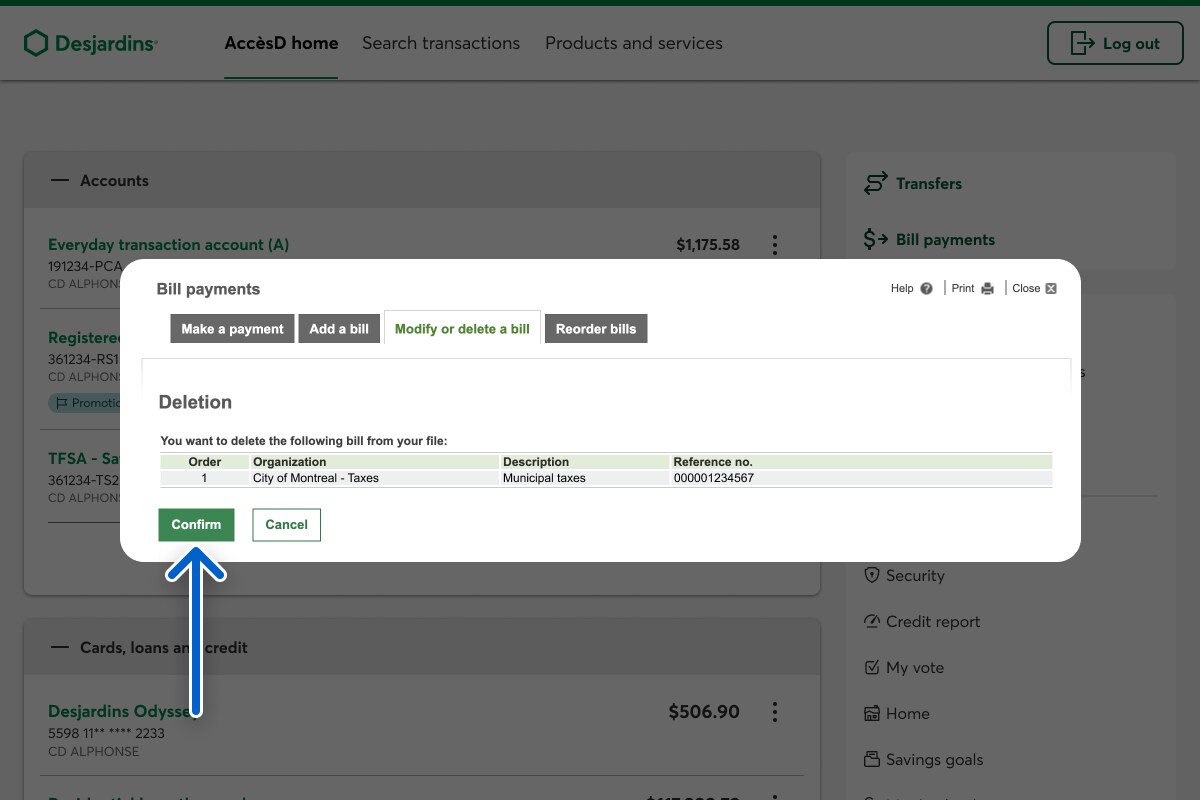This screenshot has width=1200, height=800.
Task: Open options menu for Desjardins Odyssey card
Action: [x=774, y=712]
